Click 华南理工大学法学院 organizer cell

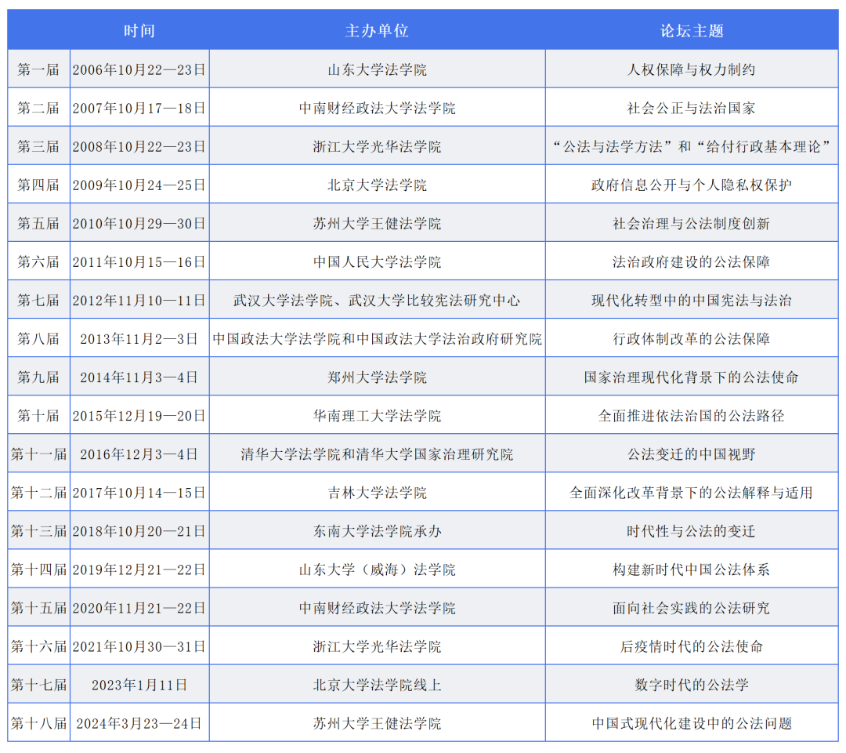(377, 415)
